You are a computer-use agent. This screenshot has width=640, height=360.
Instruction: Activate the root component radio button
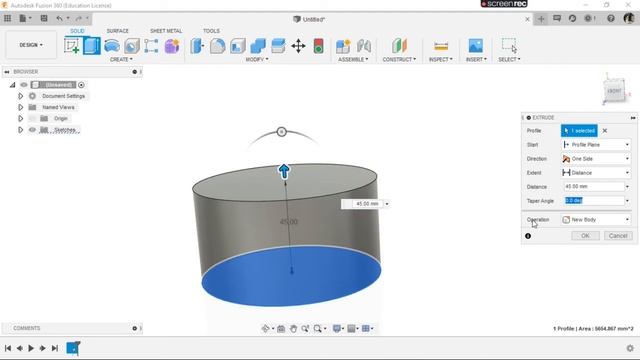click(81, 85)
